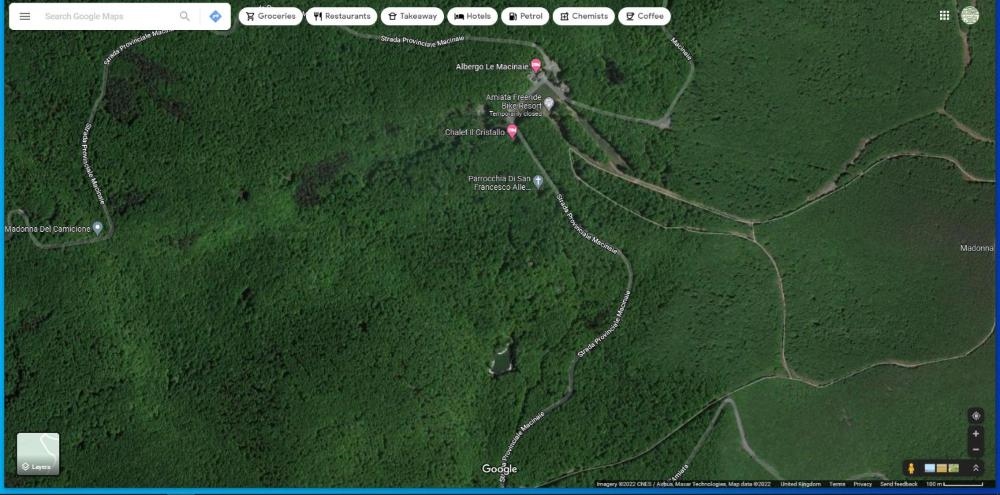Click the Madonna Del Camicione marker

pyautogui.click(x=97, y=228)
